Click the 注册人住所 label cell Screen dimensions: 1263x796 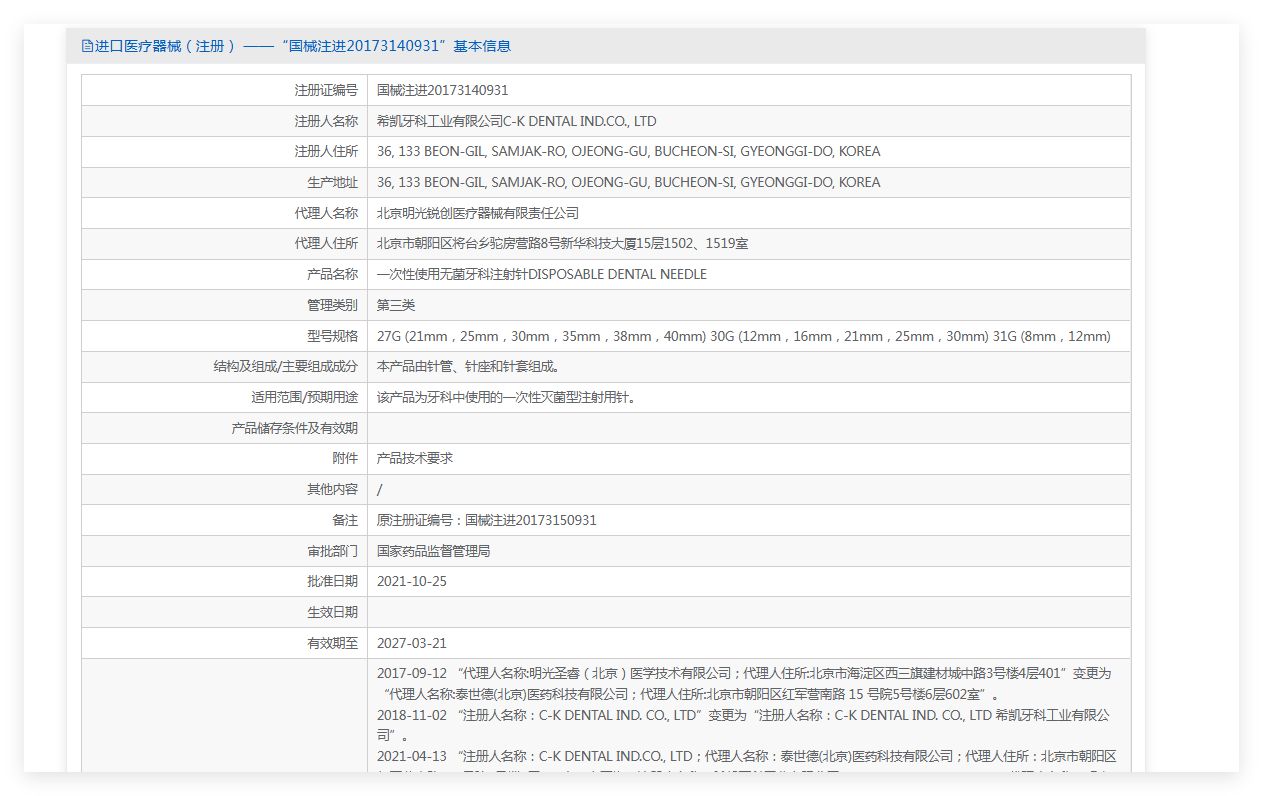pos(224,152)
